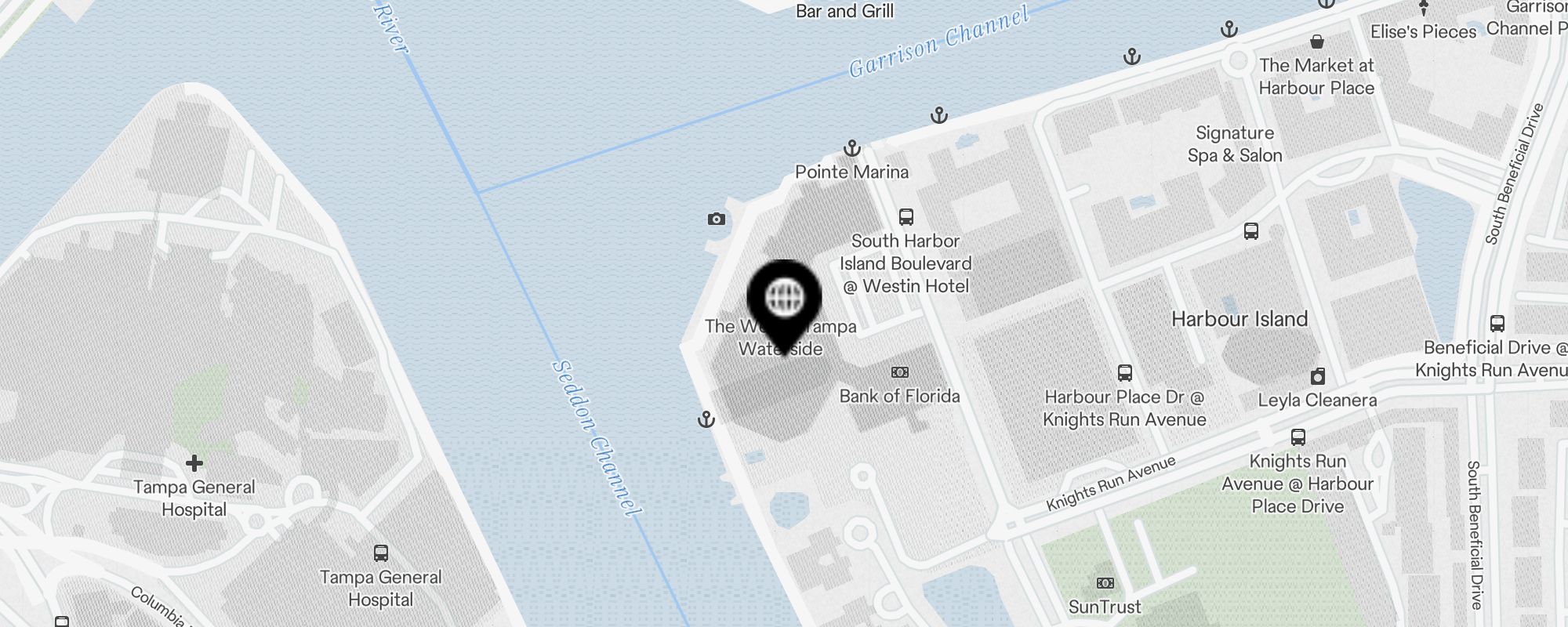This screenshot has width=1568, height=627.
Task: Click the shopping bag icon for The Market
Action: click(x=1317, y=41)
